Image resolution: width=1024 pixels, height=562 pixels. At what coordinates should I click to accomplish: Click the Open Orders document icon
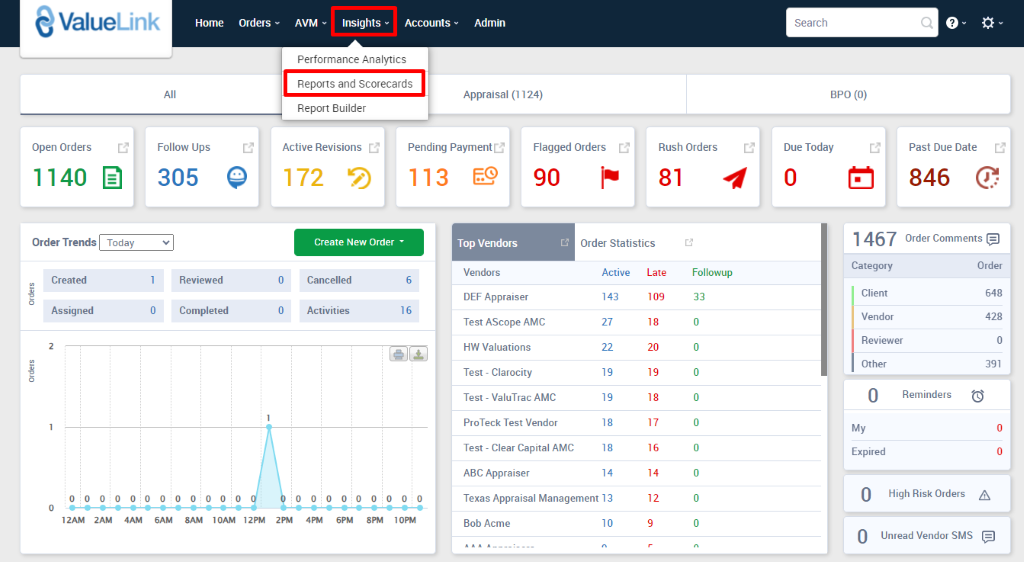[112, 178]
